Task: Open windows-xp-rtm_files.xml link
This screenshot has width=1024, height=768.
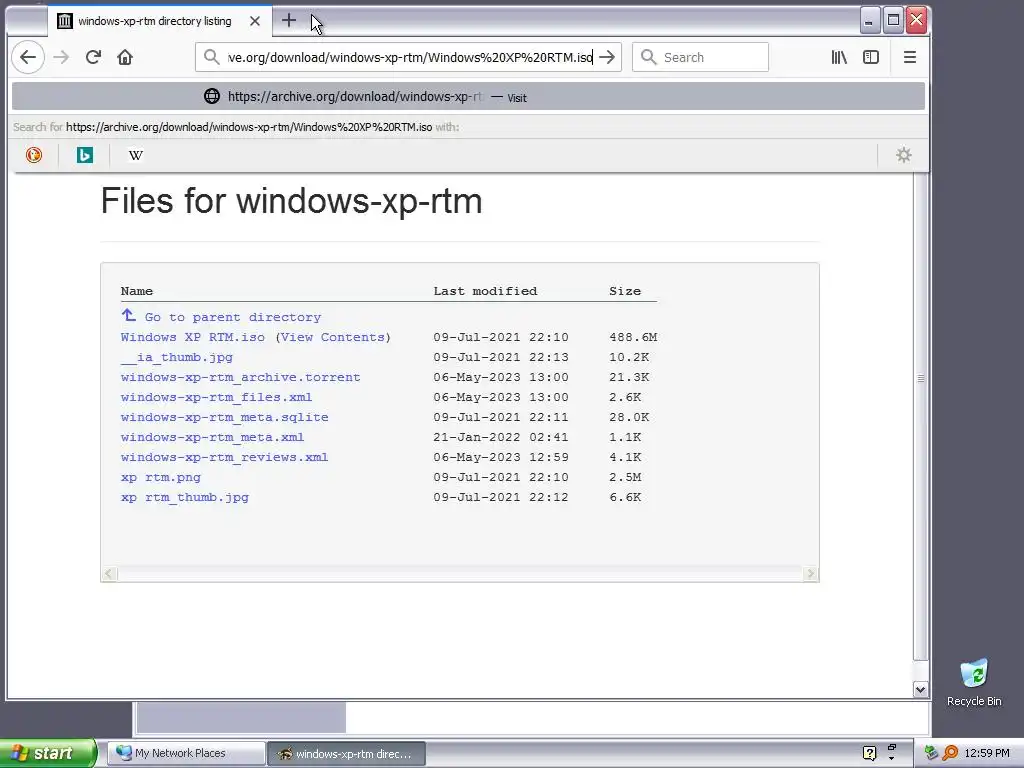Action: point(216,398)
